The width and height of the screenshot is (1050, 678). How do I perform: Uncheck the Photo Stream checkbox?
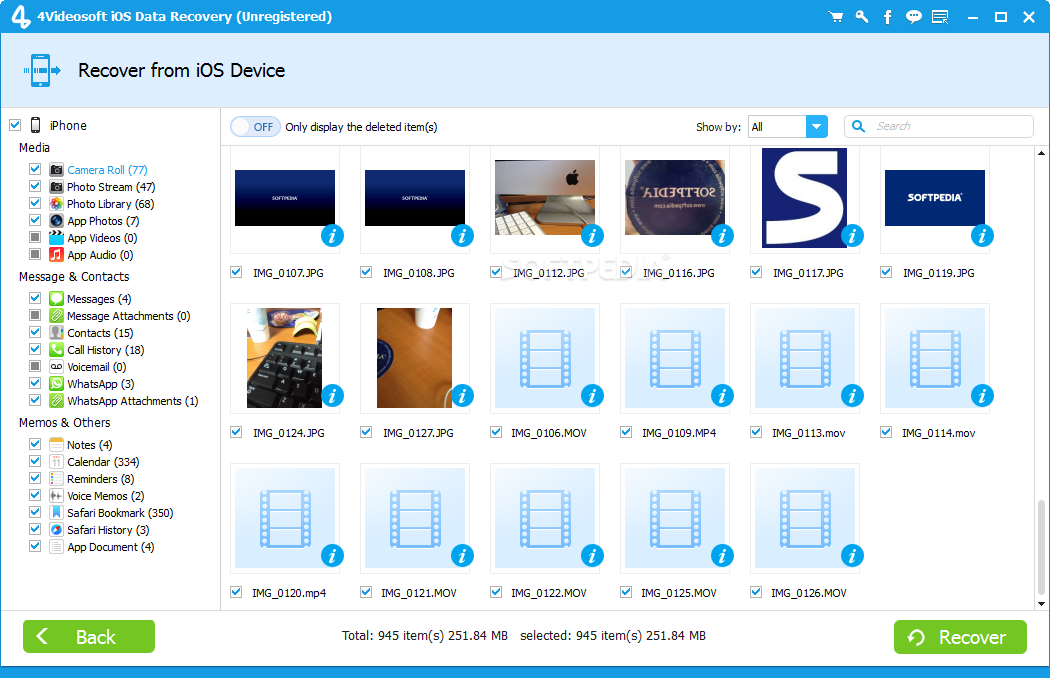click(x=35, y=186)
